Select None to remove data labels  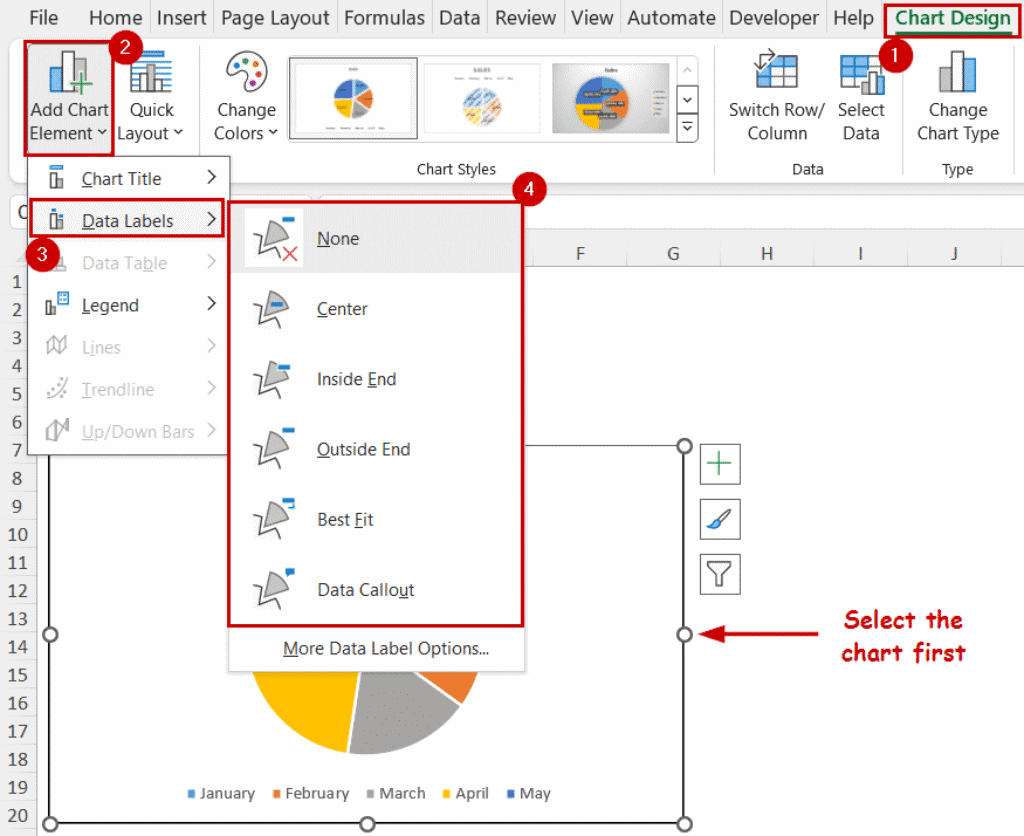click(337, 238)
